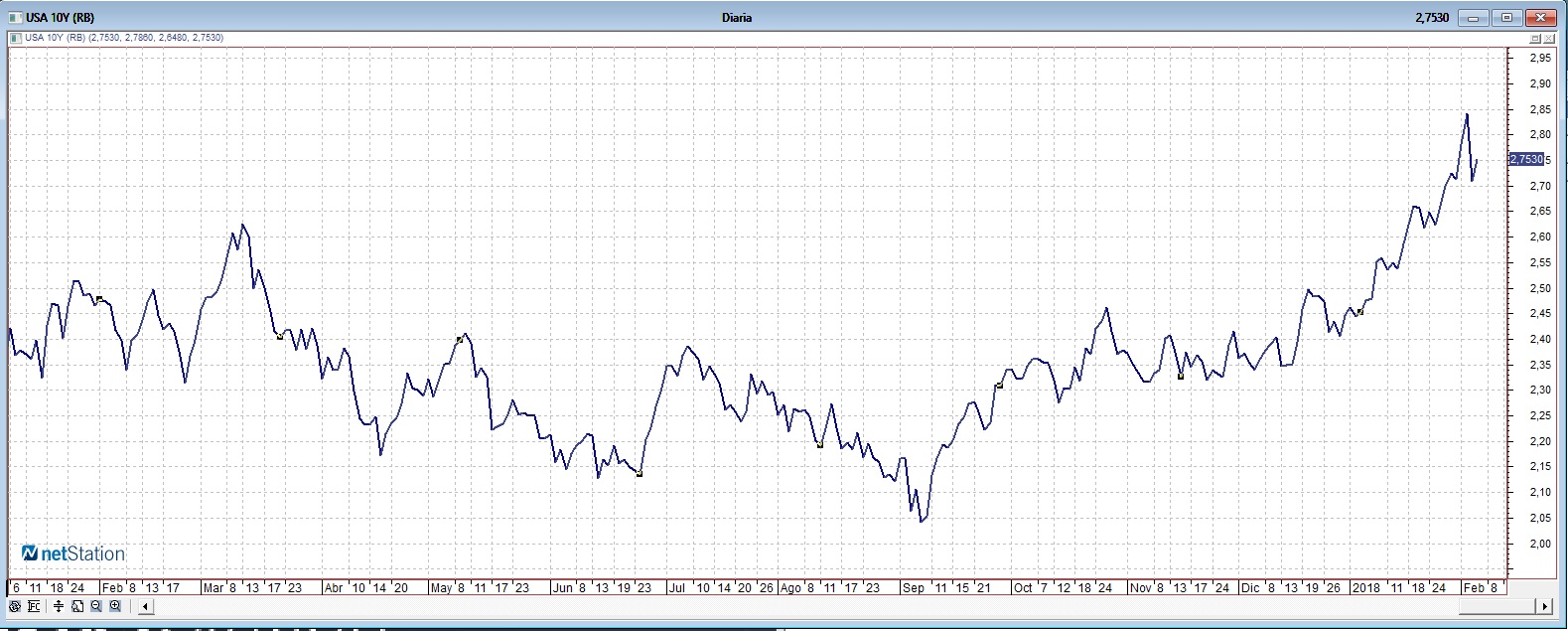Viewport: 1568px width, 631px height.
Task: Click the fit-to-page zoom icon
Action: point(77,606)
